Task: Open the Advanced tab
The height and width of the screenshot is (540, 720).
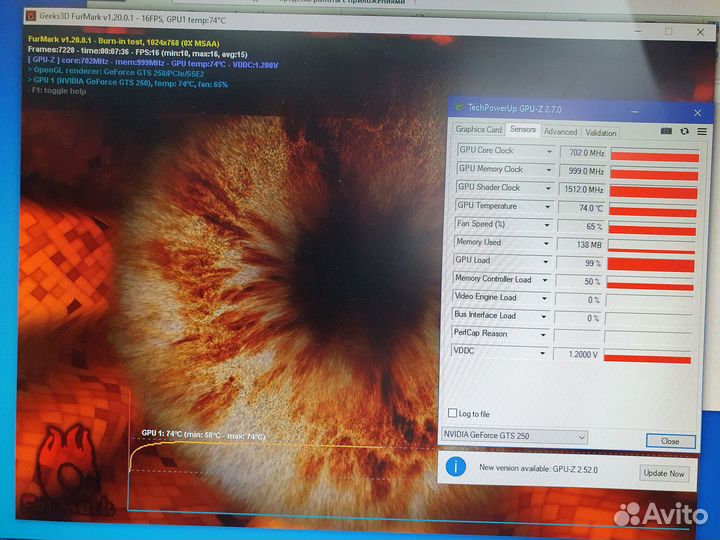Action: (x=560, y=132)
